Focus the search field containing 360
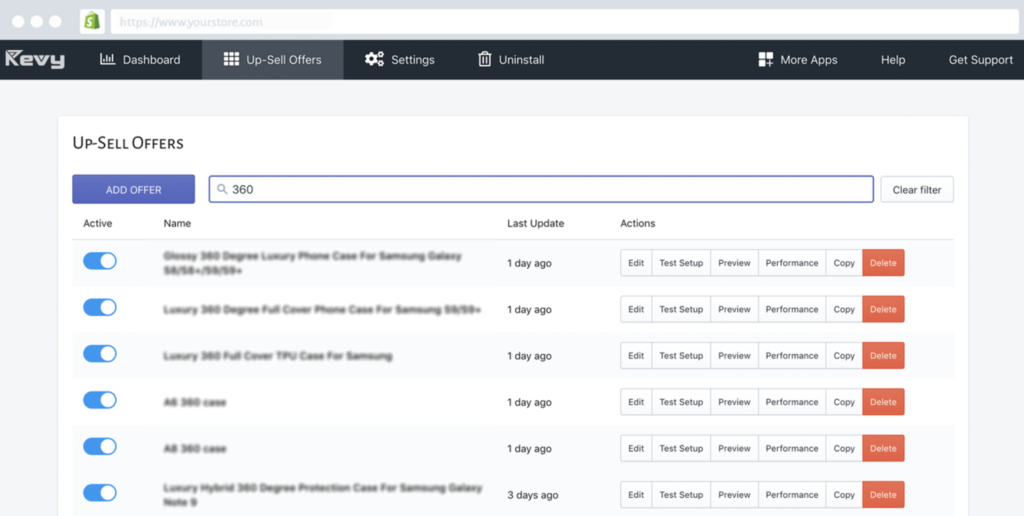Image resolution: width=1024 pixels, height=516 pixels. click(x=541, y=189)
